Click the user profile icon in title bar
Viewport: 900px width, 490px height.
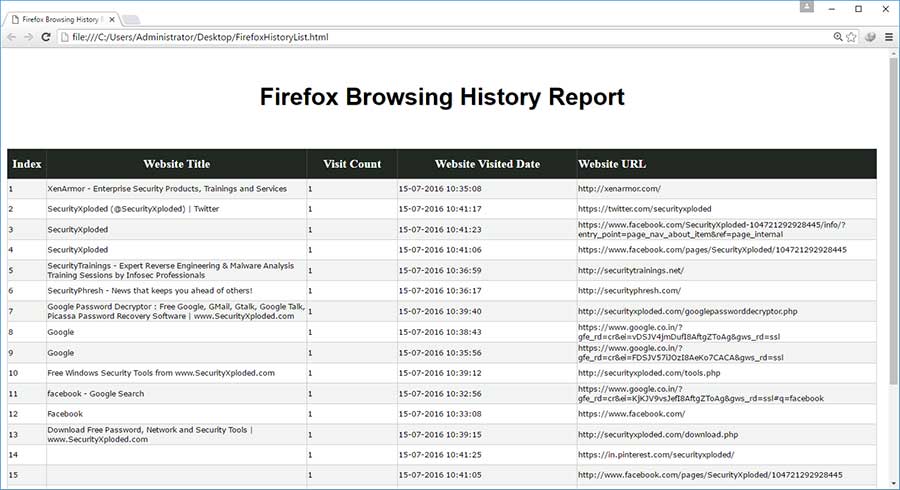[807, 8]
